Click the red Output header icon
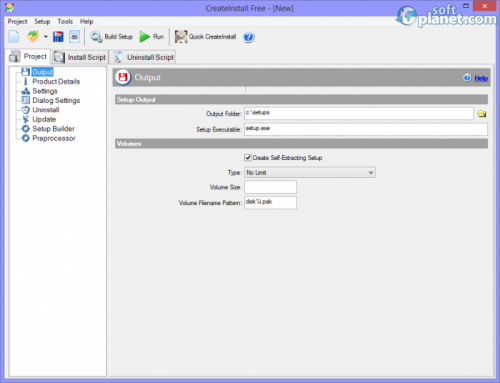 123,77
